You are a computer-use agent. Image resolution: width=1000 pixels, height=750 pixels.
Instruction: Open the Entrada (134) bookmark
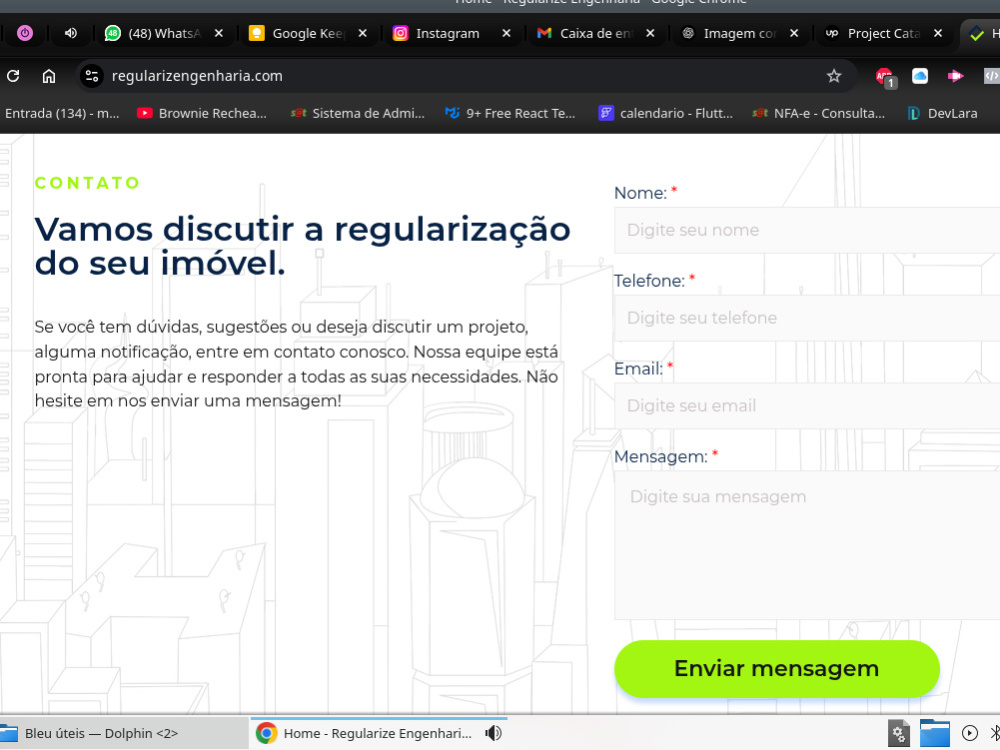point(62,114)
